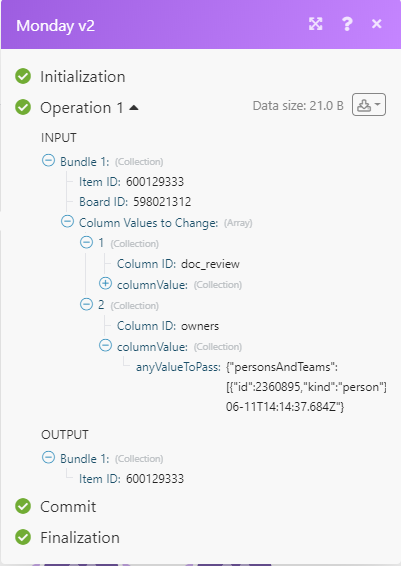Screen dimensions: 401x566
Task: Collapse the Column Values to Change array
Action: tap(67, 222)
